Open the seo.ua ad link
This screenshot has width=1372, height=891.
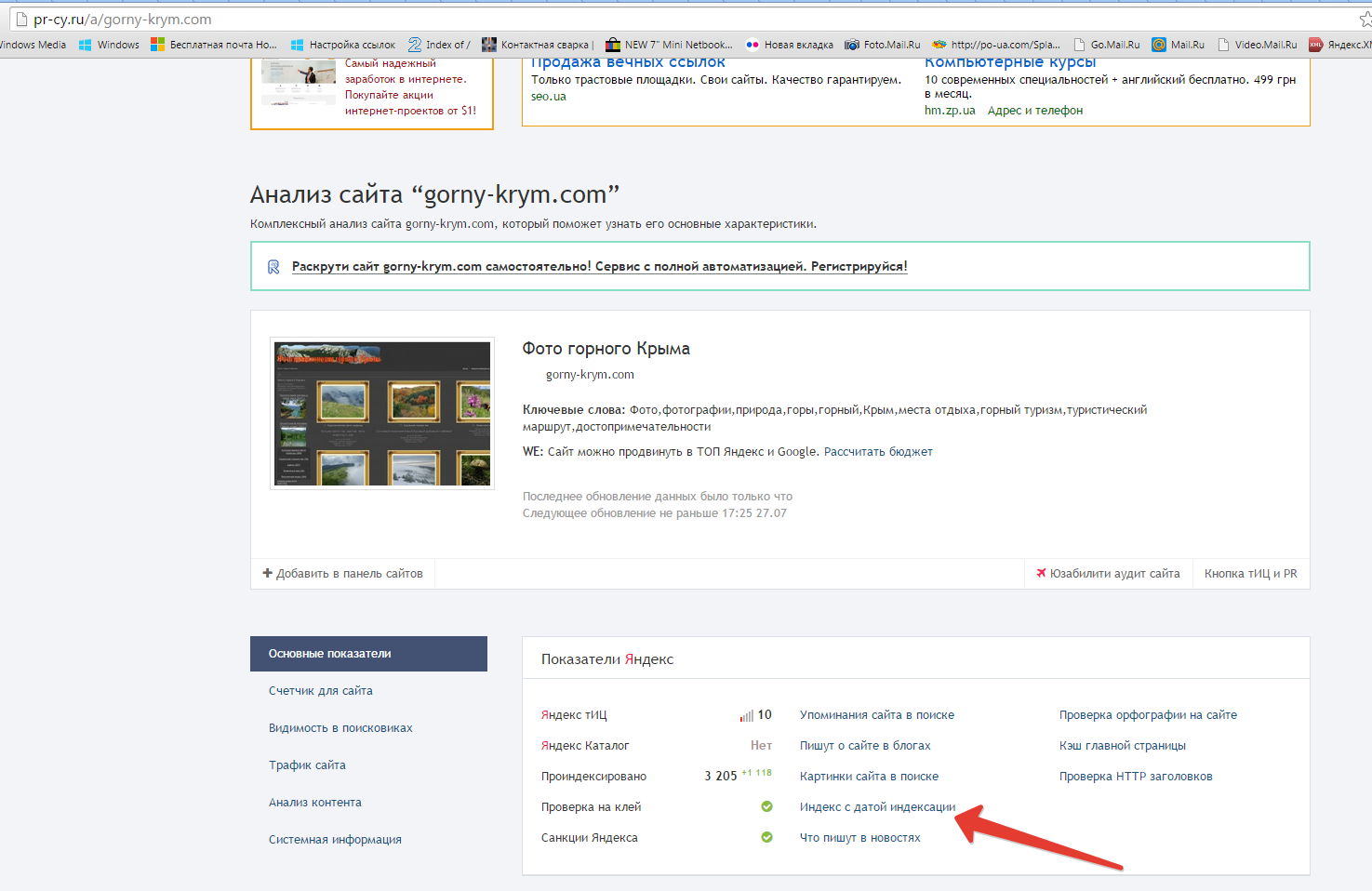(549, 97)
